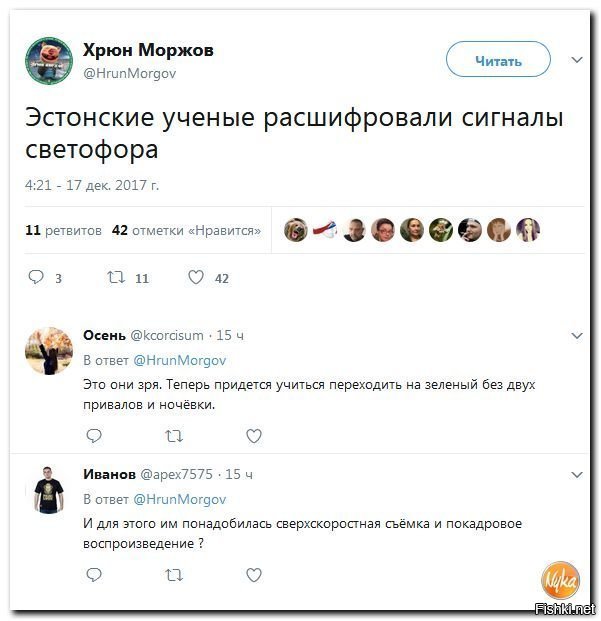The height and width of the screenshot is (621, 601).
Task: Retweet the main tweet by HrunMorgov
Action: point(116,277)
